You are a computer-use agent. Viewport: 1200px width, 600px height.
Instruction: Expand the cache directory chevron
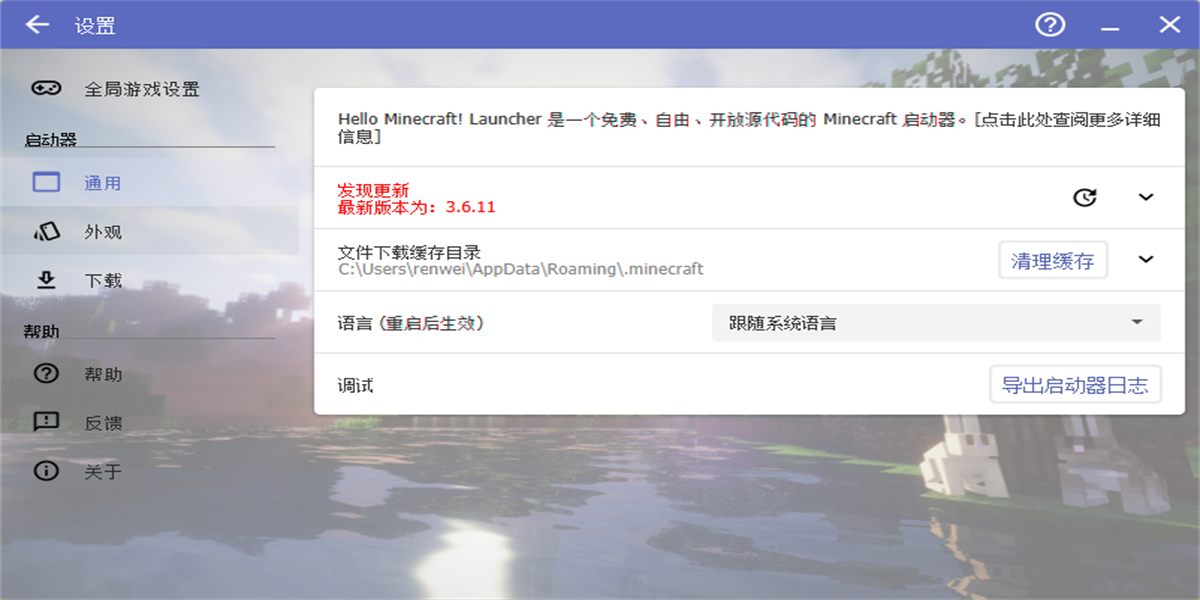1146,261
